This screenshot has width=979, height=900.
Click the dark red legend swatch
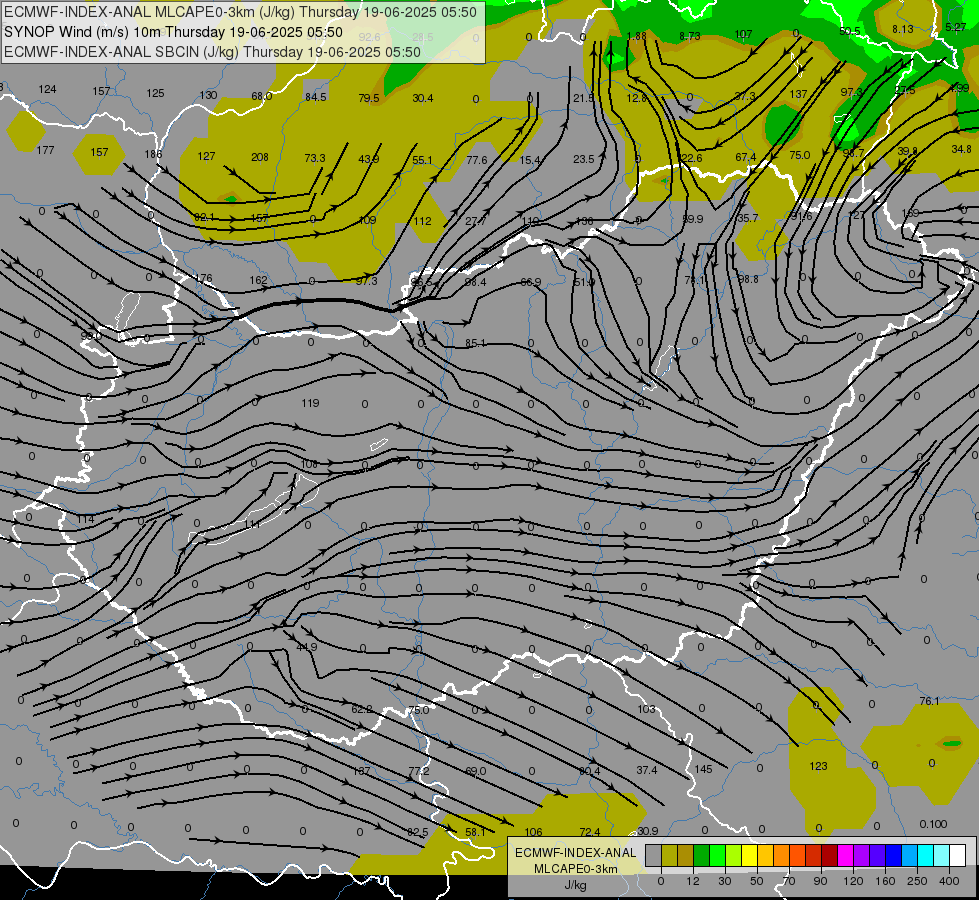[x=829, y=855]
